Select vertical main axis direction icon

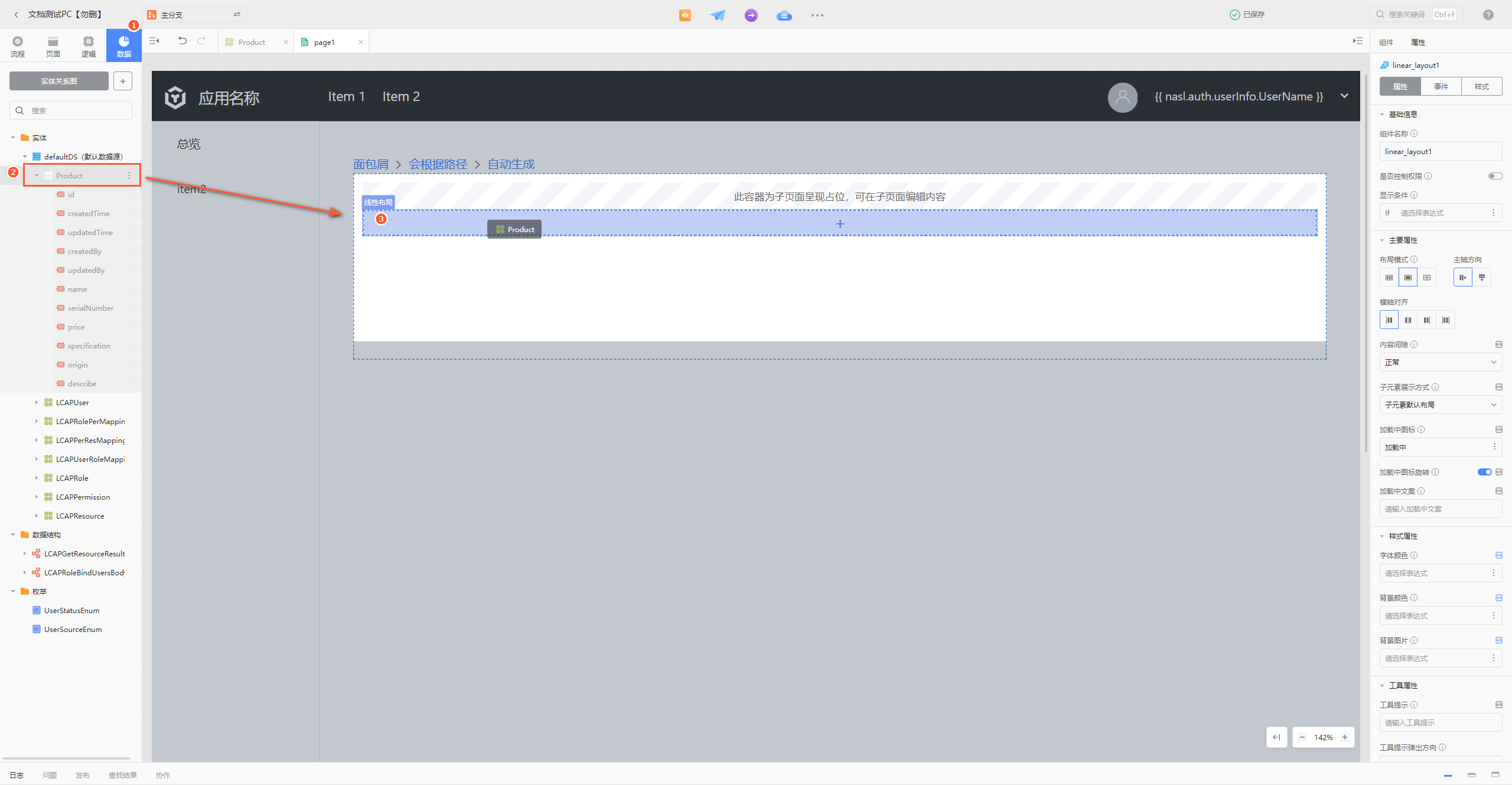[1482, 278]
